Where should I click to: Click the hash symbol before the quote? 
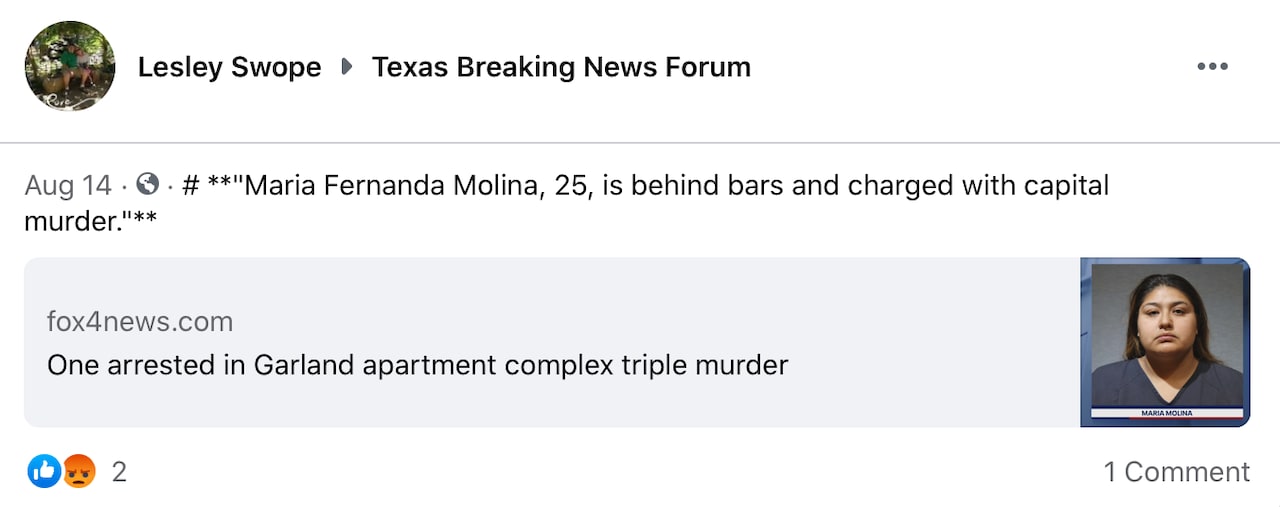coord(191,186)
